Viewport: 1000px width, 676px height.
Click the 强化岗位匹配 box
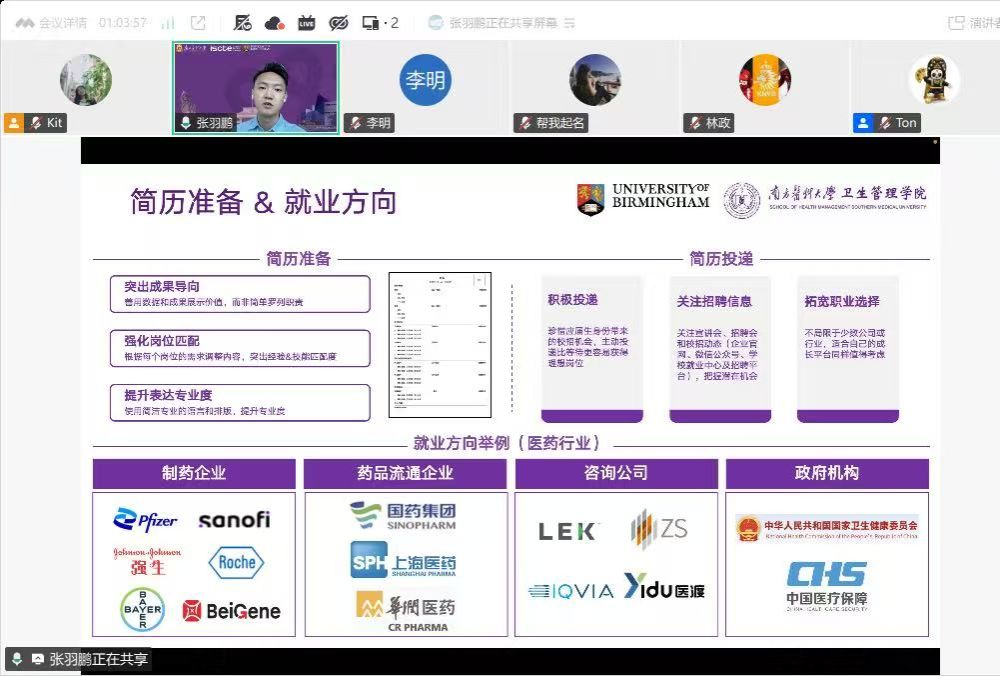click(240, 348)
